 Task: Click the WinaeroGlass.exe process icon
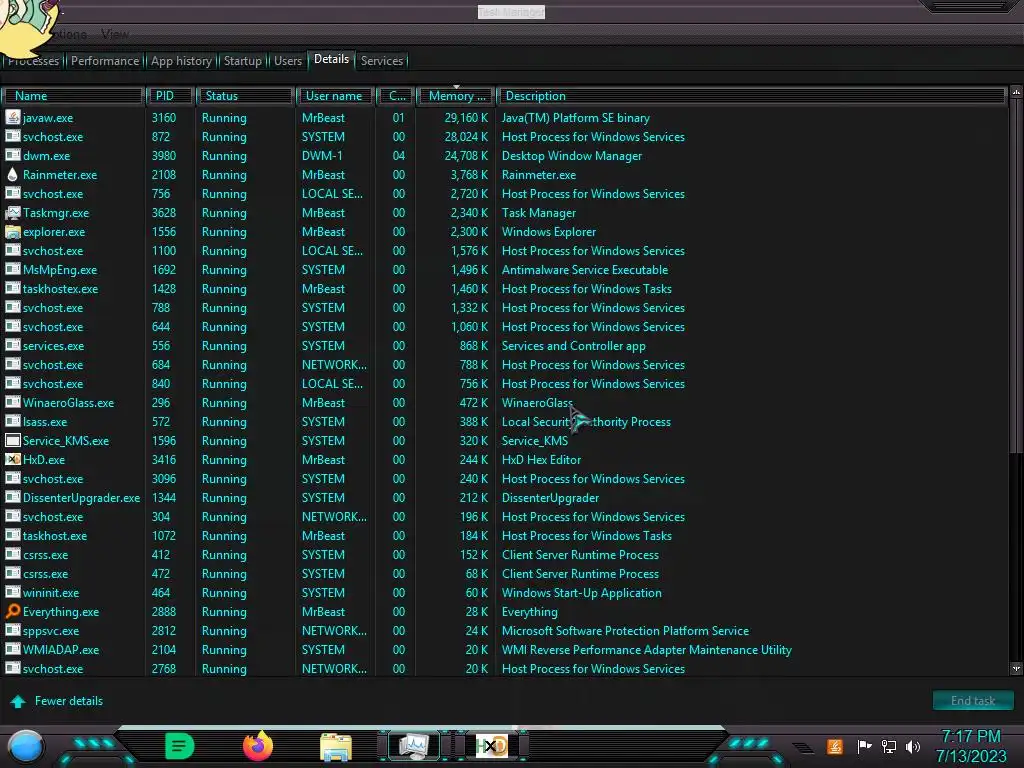12,402
